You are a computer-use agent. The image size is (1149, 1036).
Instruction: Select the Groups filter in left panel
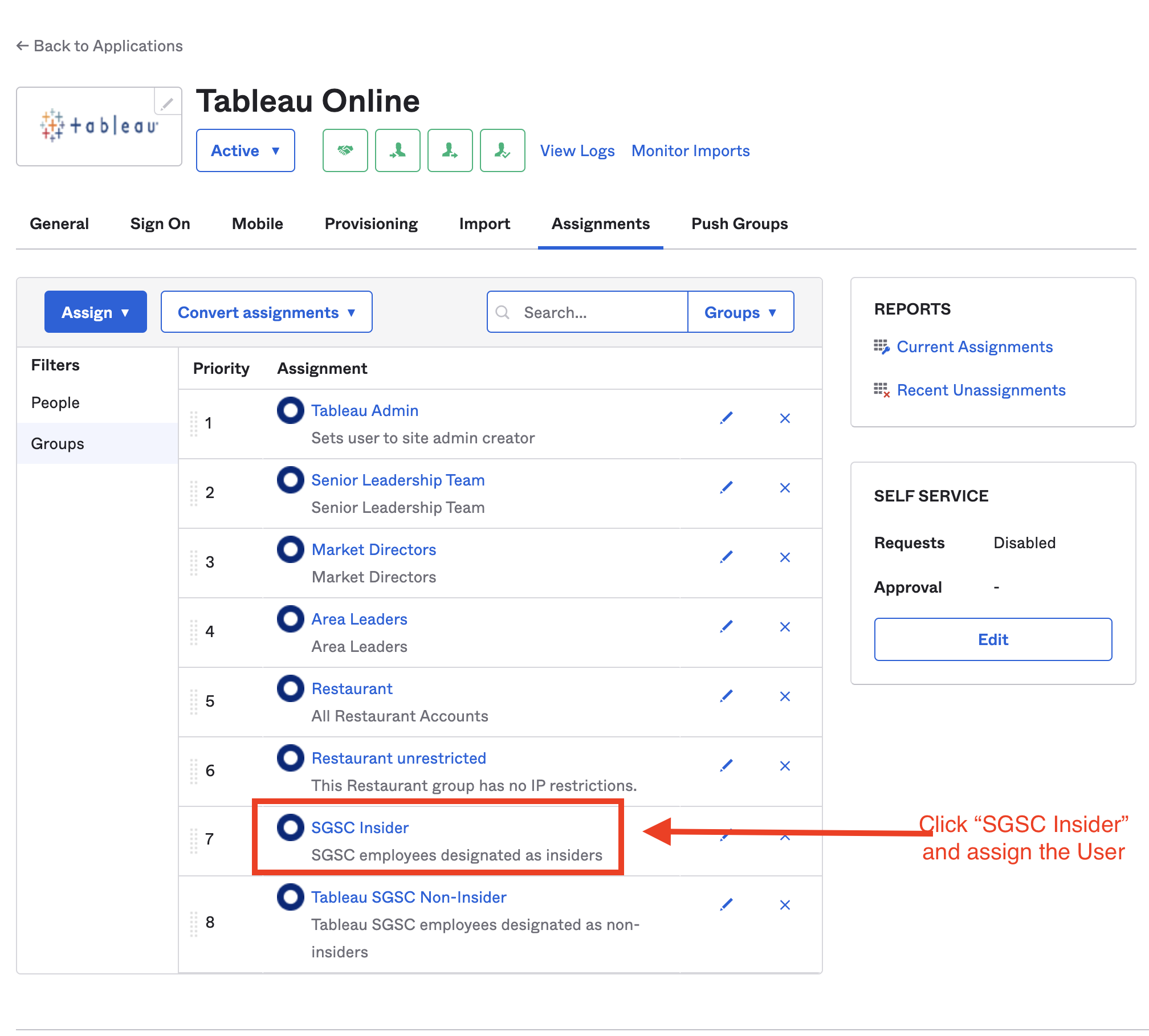[57, 443]
